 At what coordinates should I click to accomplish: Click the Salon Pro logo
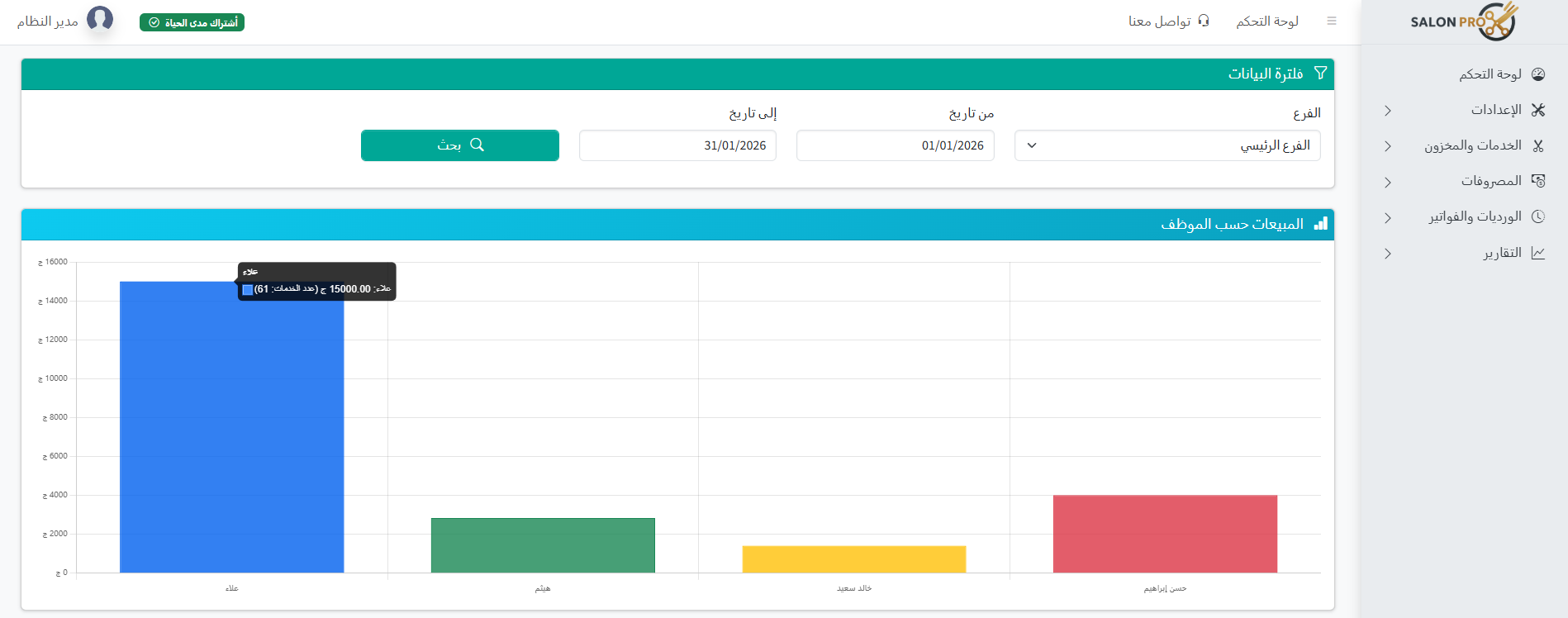coord(1463,21)
